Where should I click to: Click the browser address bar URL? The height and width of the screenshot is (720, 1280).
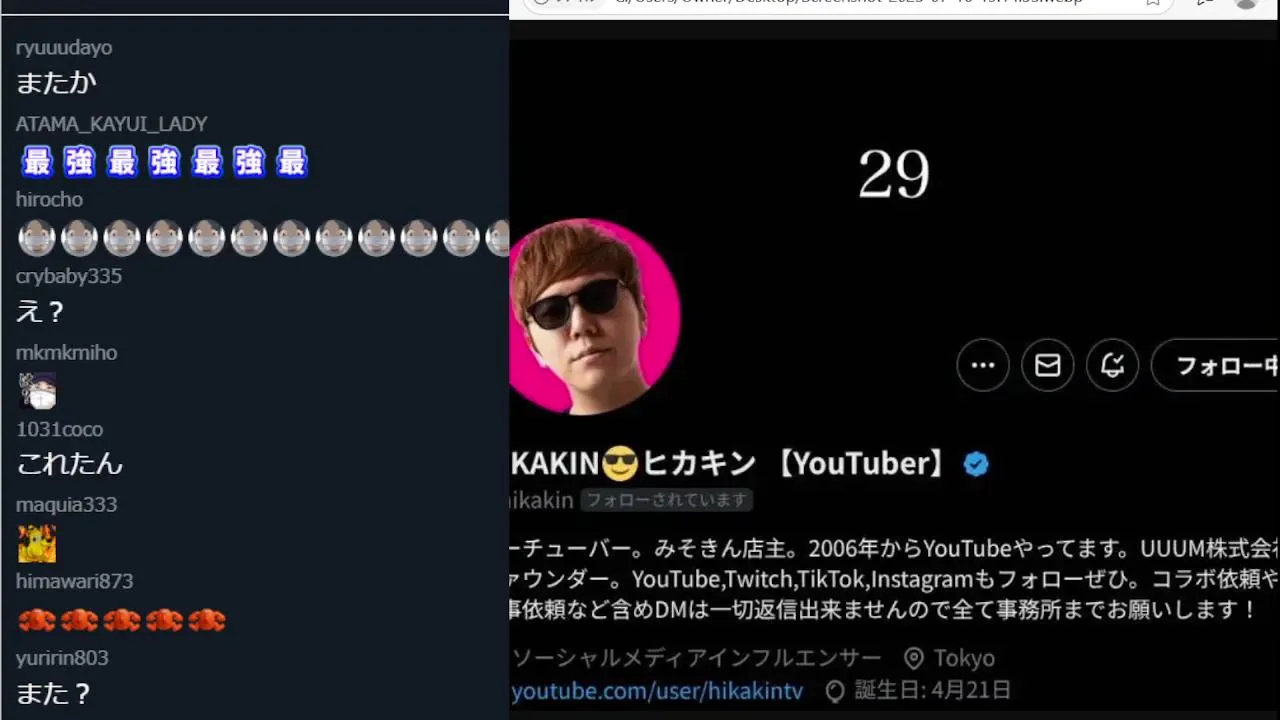tap(850, 3)
